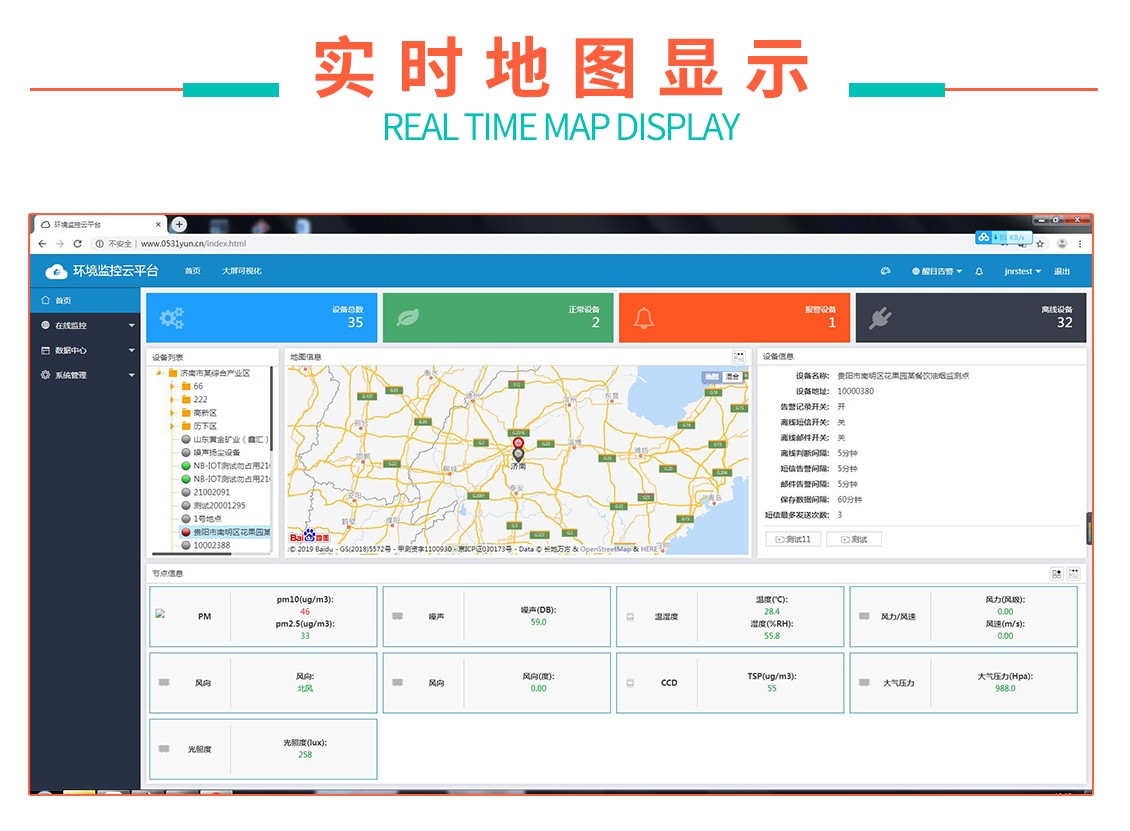
Task: Click 退出 to log out
Action: pyautogui.click(x=1062, y=271)
